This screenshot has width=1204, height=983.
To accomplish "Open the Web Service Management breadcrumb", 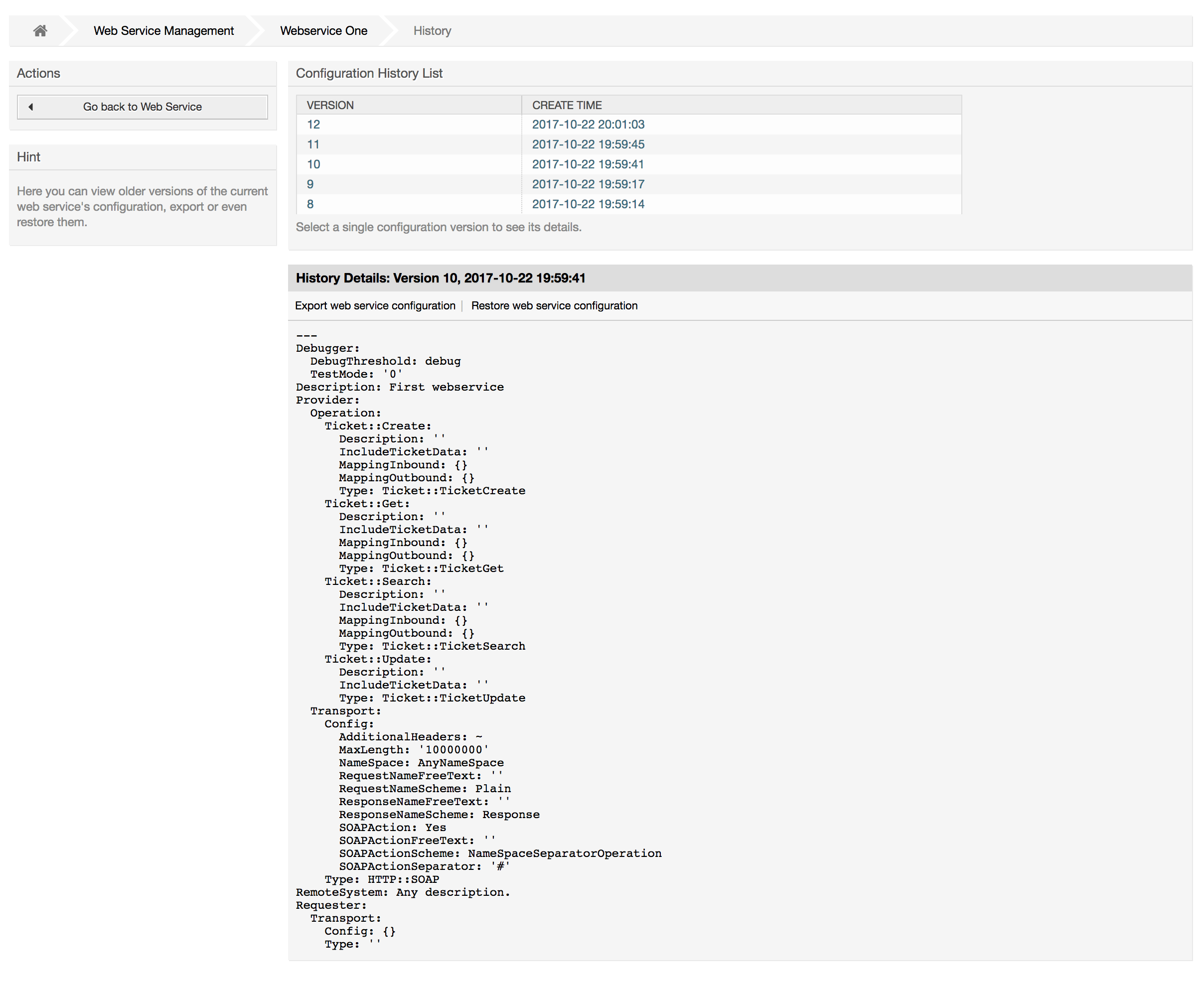I will [163, 30].
